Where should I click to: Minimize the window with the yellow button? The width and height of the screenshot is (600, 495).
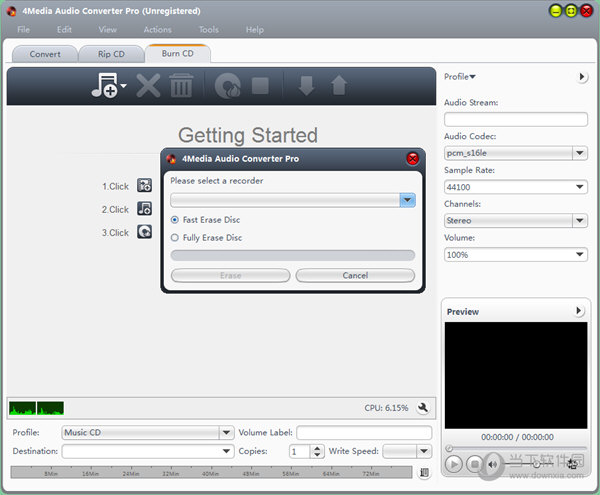pos(556,11)
